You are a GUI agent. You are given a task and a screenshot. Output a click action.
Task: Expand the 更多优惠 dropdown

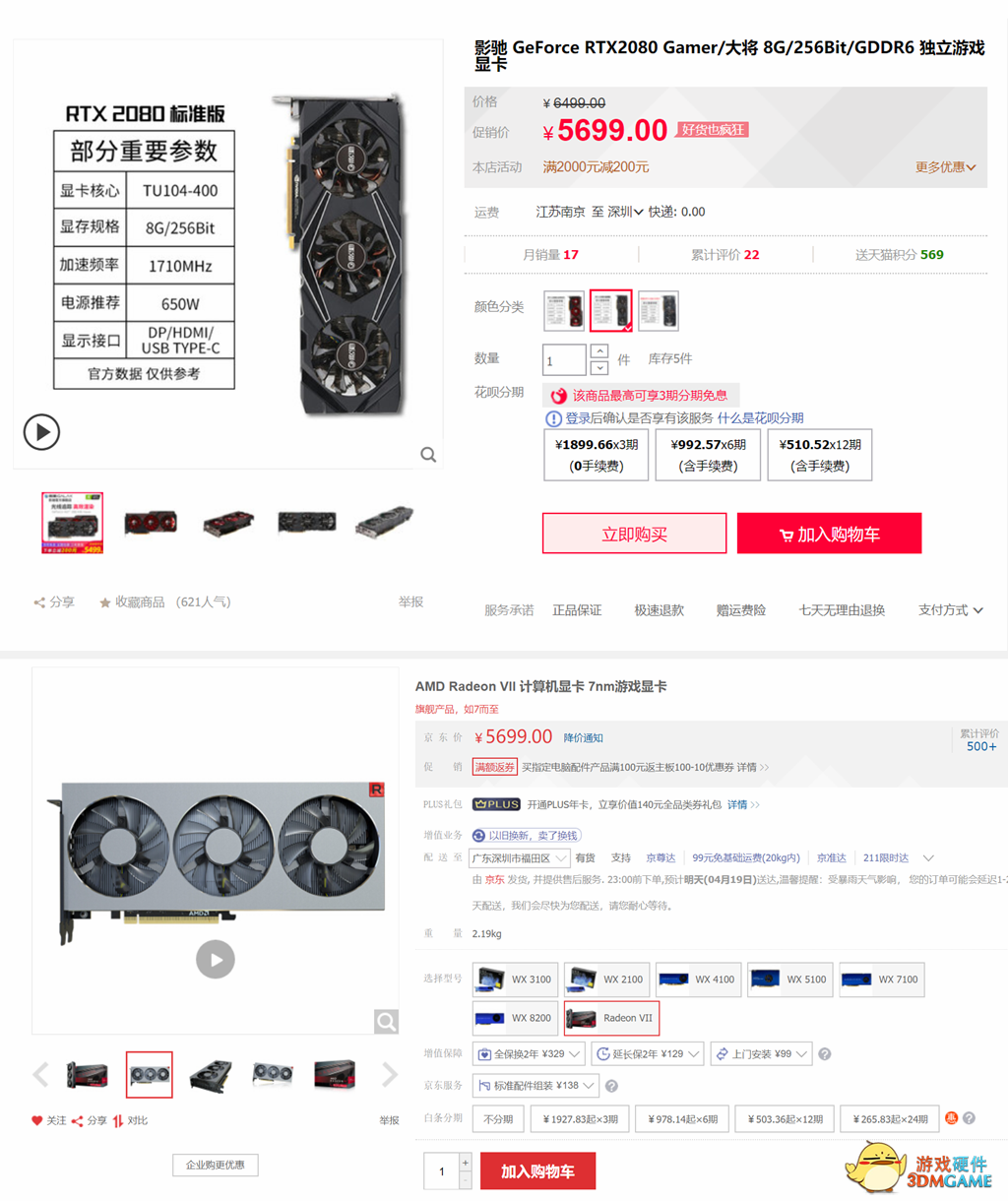click(945, 167)
